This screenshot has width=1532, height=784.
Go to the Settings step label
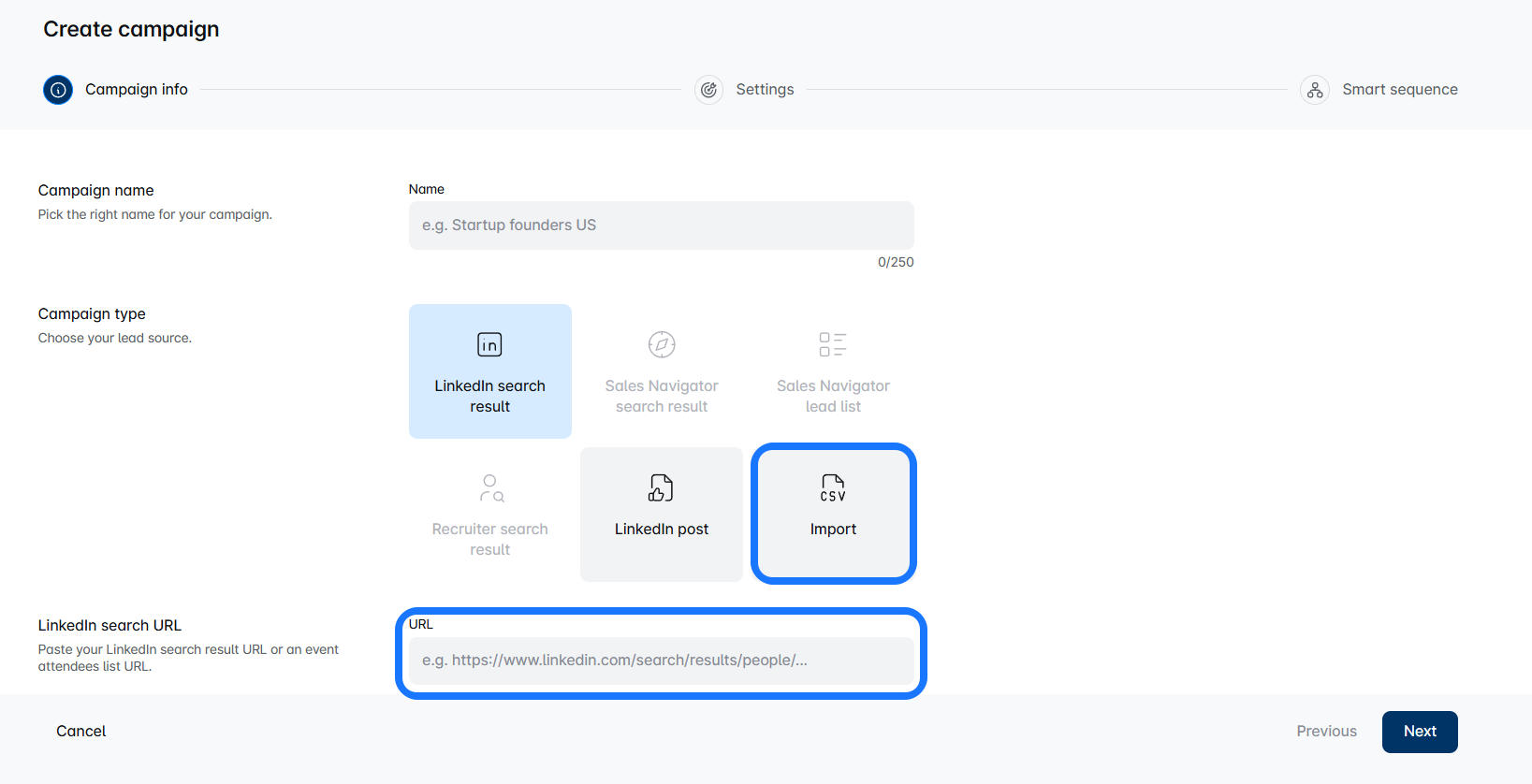[765, 90]
